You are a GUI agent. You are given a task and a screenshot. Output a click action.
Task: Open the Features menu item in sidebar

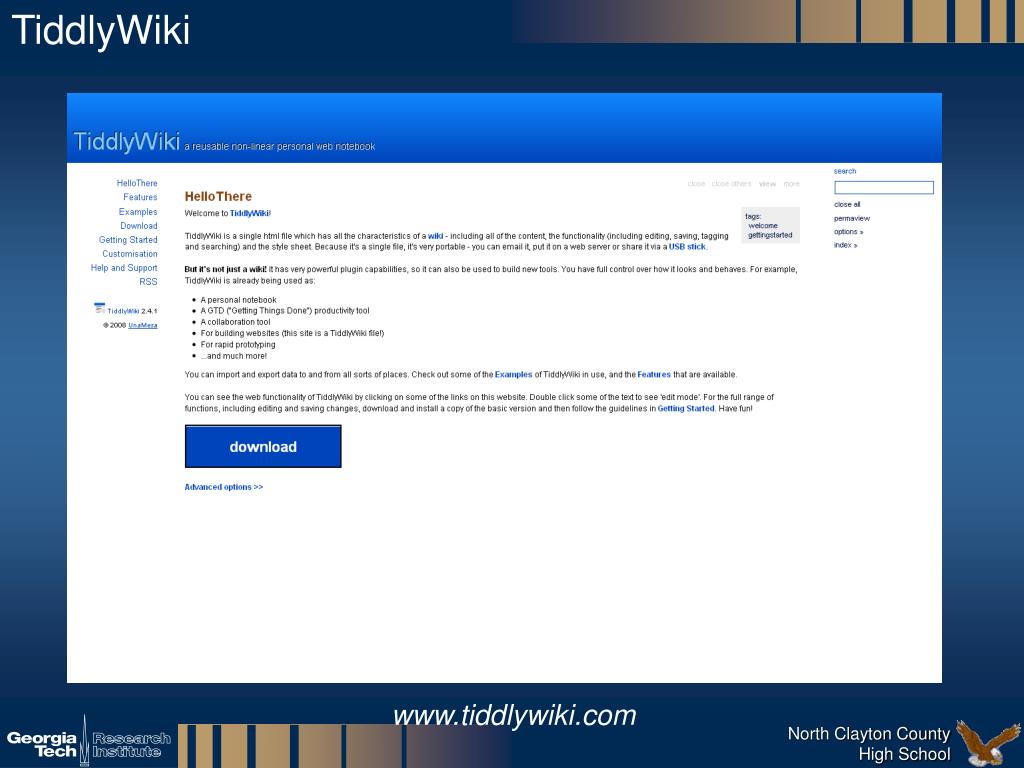[x=140, y=197]
